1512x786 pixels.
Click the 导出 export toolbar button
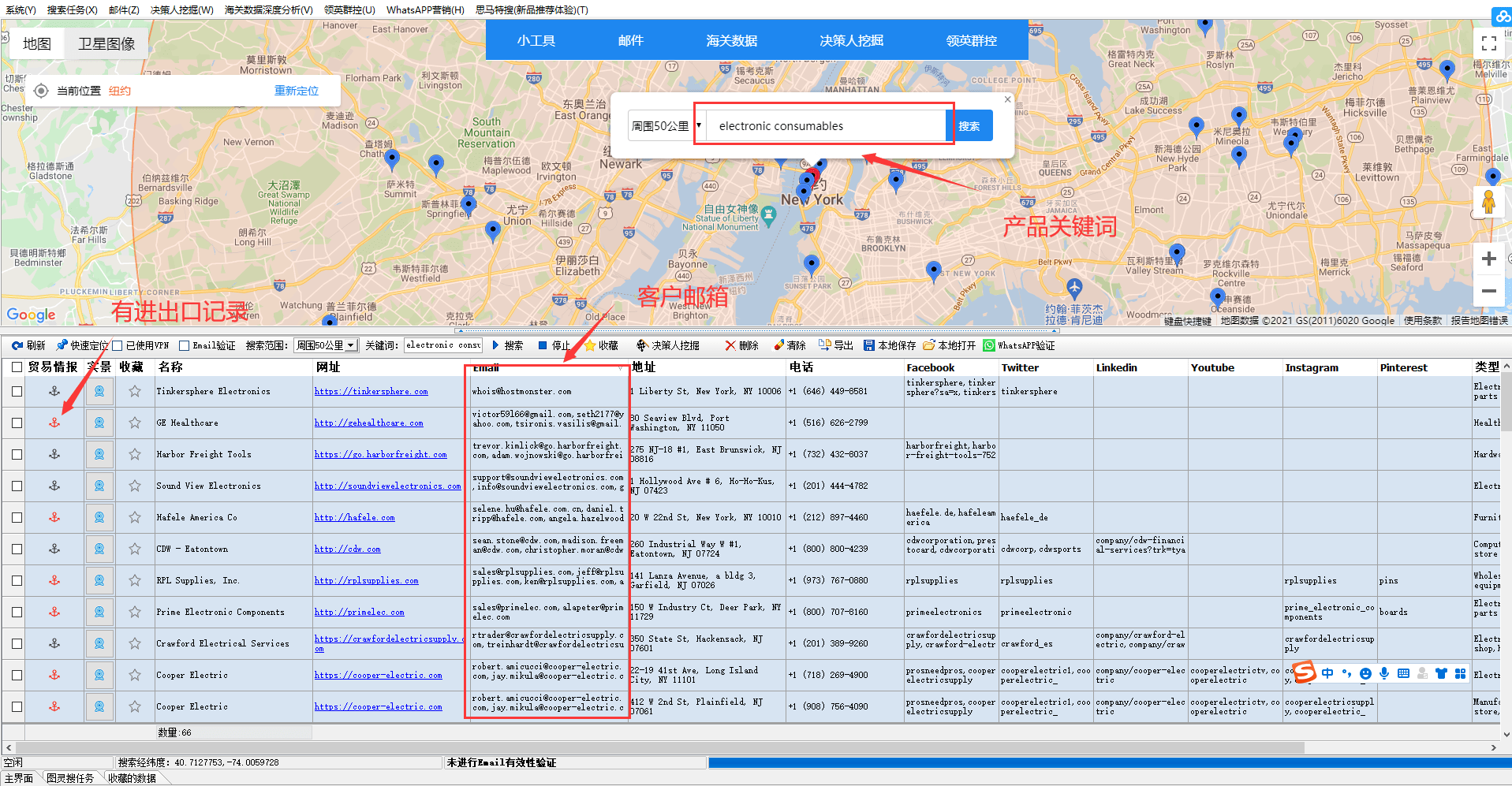click(836, 345)
